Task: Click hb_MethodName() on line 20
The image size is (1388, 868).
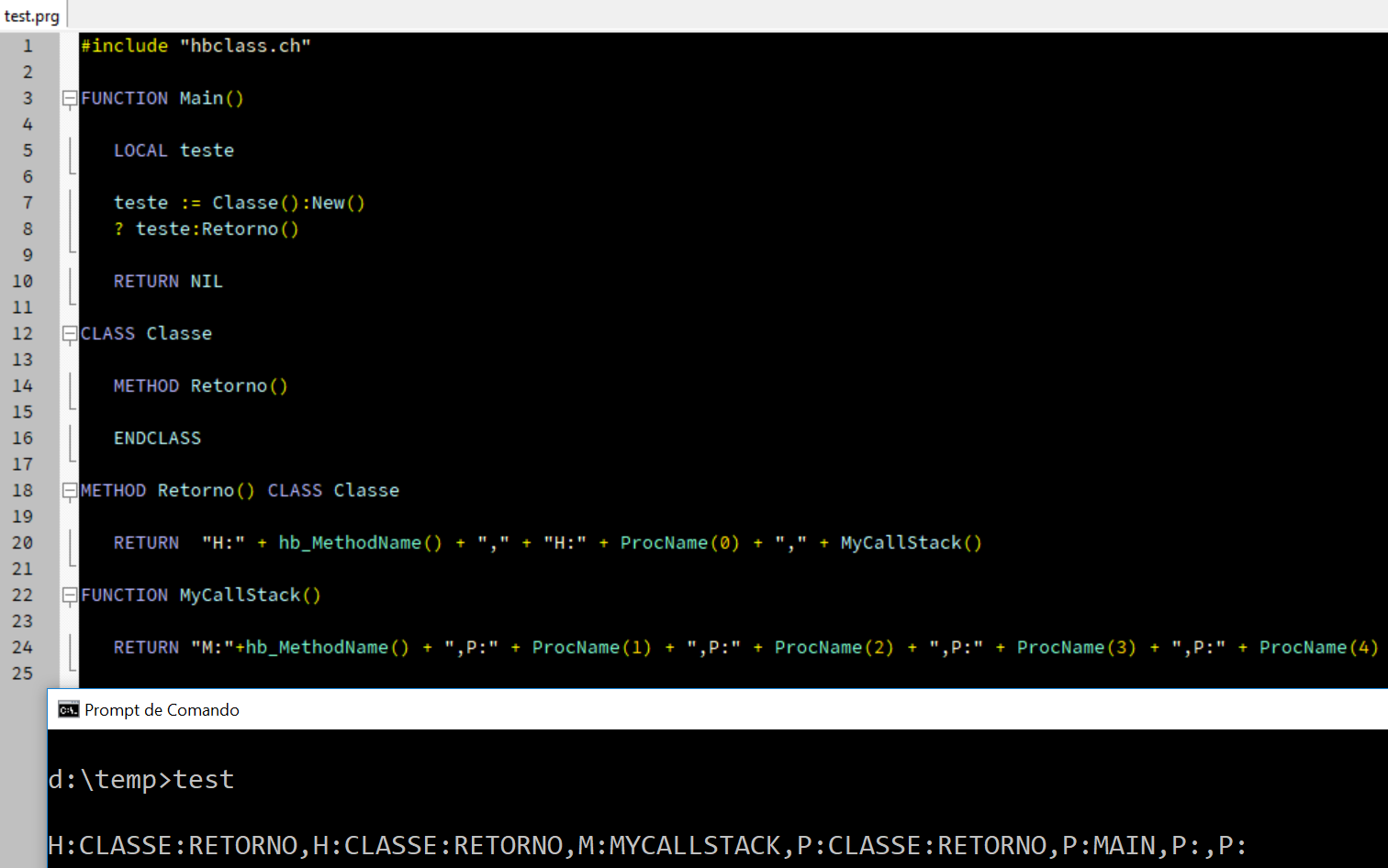Action: (x=360, y=543)
